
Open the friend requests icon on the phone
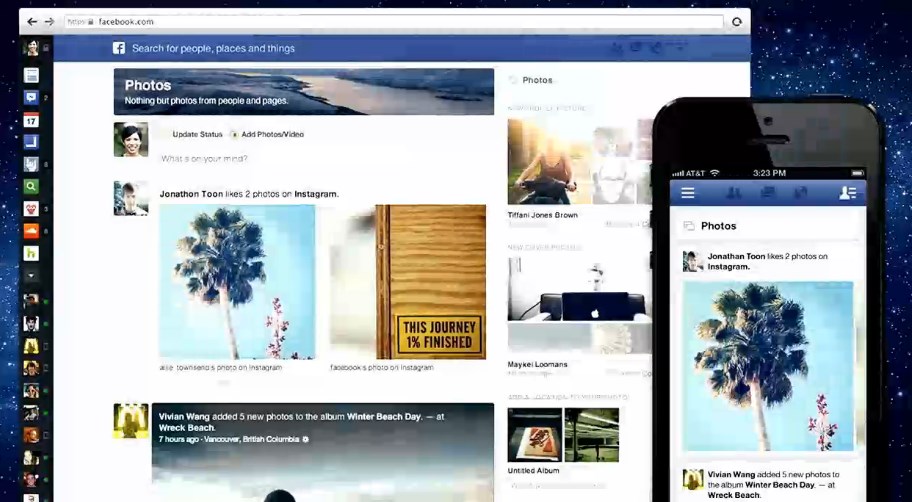point(733,193)
